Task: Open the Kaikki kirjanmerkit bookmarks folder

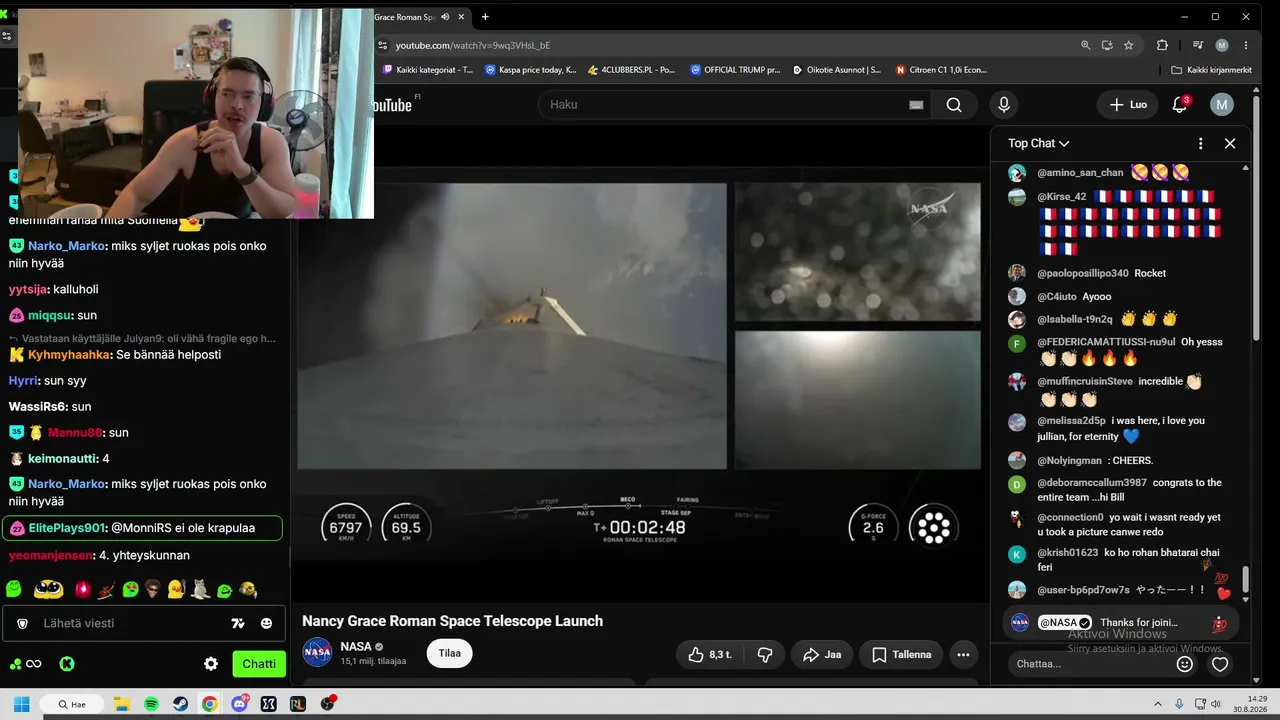Action: [1211, 70]
